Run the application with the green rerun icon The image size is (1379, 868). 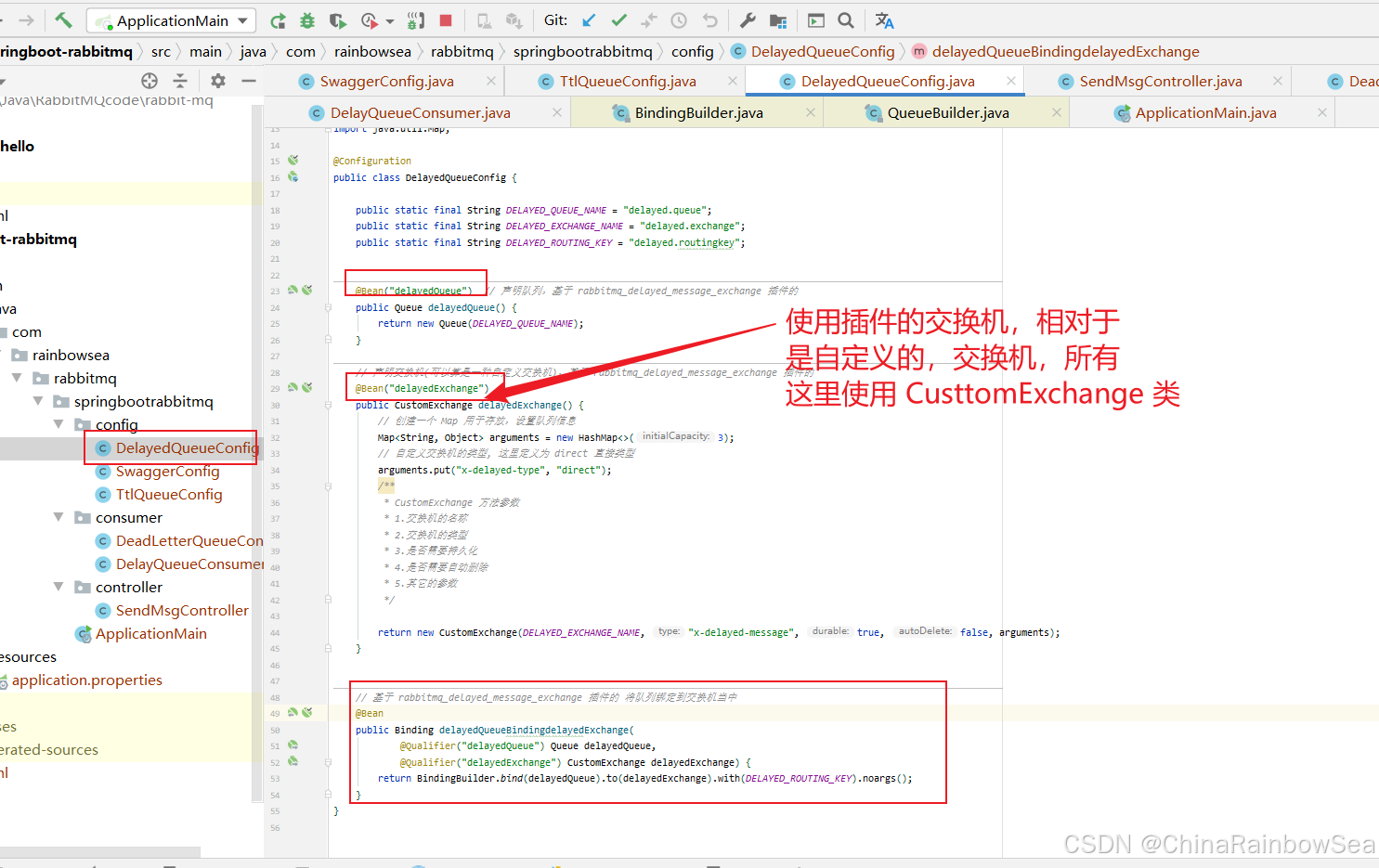pyautogui.click(x=278, y=20)
